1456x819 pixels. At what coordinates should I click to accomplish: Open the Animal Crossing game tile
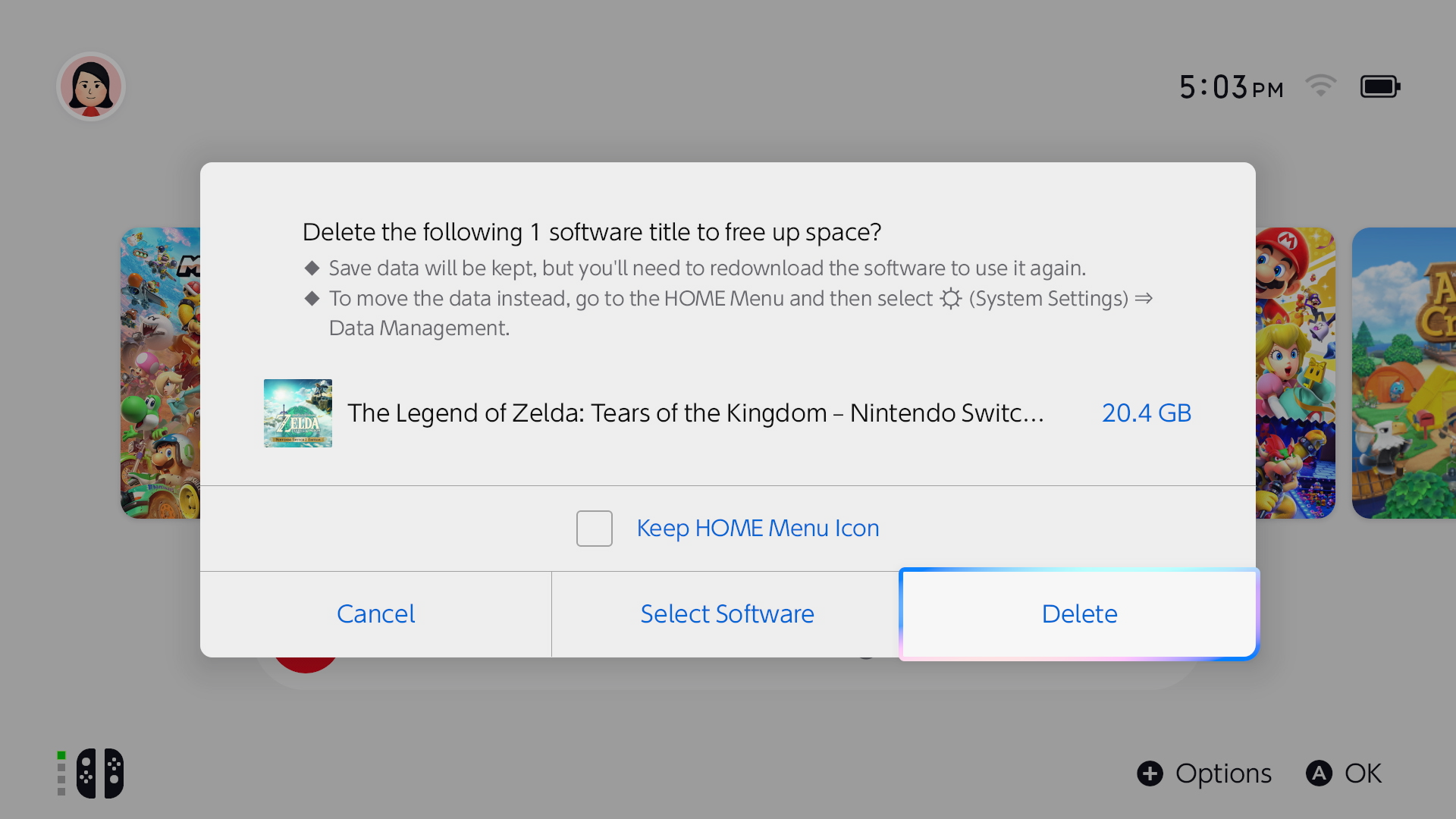click(x=1404, y=373)
